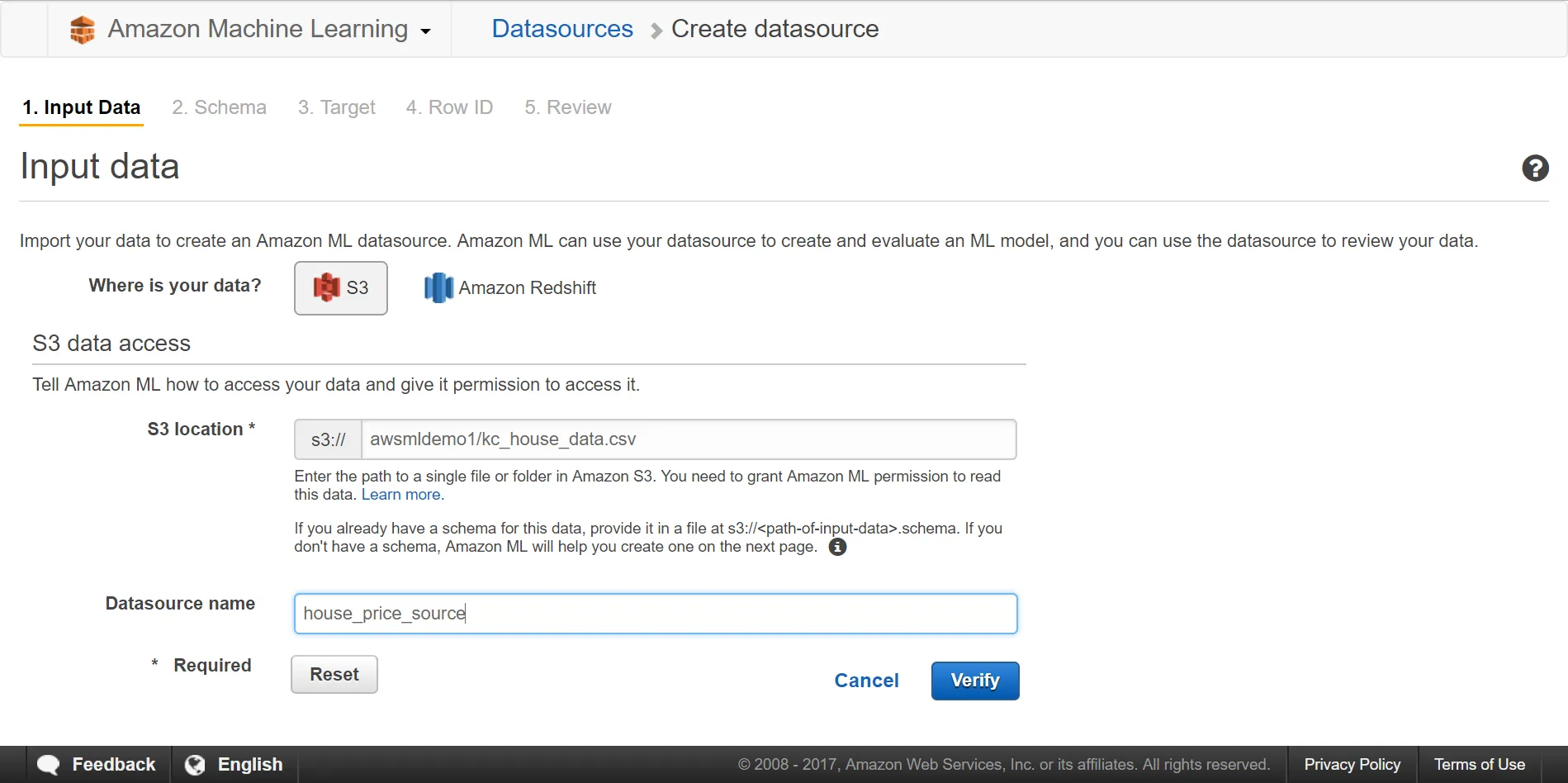Click the Amazon Machine Learning cube logo
Screen dimensions: 1568x783
click(x=83, y=30)
